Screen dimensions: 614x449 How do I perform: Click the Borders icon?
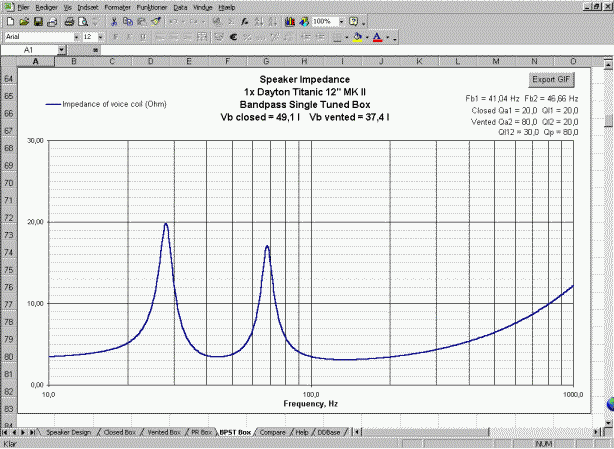point(337,37)
